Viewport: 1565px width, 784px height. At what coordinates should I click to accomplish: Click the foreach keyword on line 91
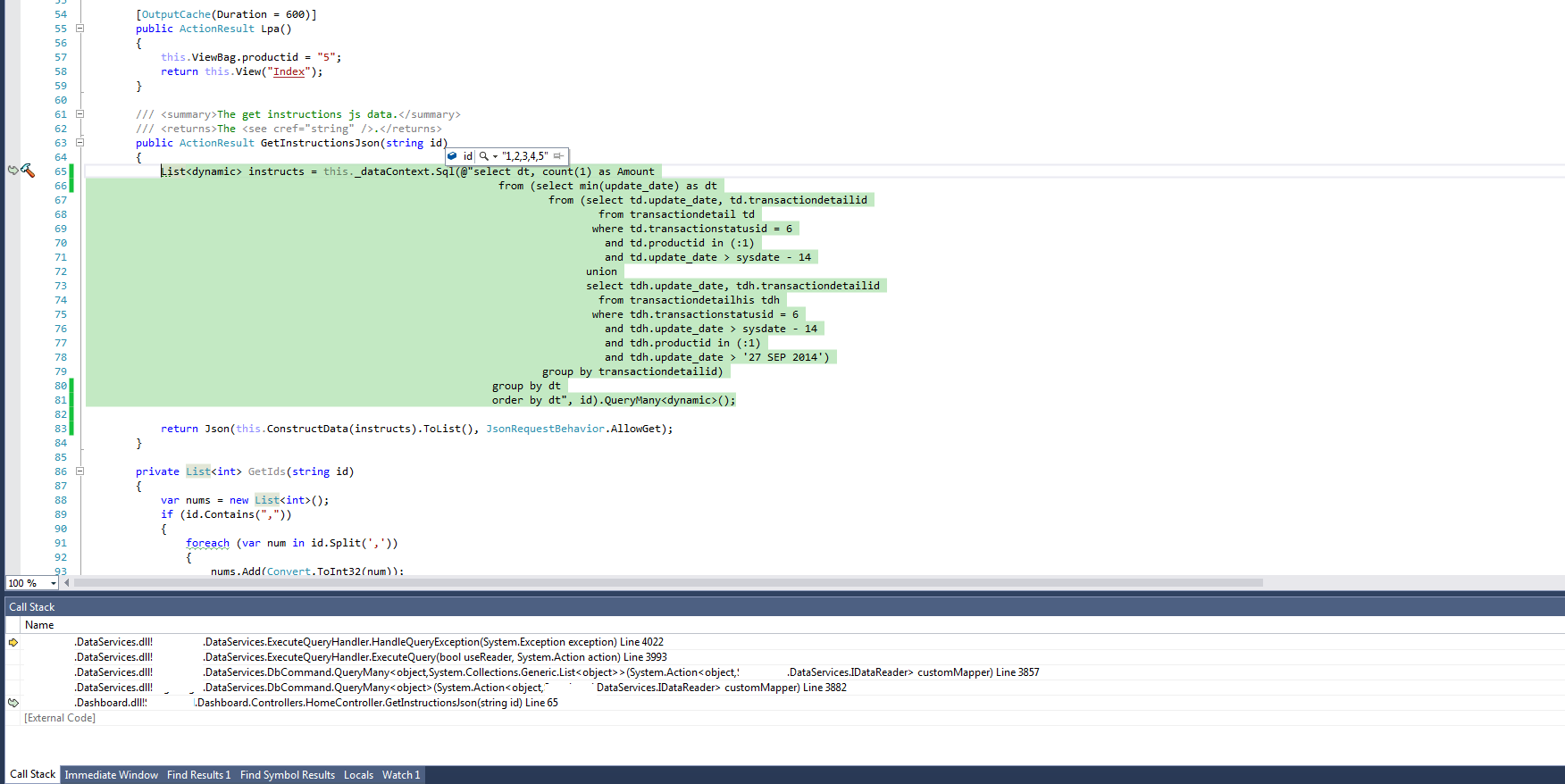point(207,543)
